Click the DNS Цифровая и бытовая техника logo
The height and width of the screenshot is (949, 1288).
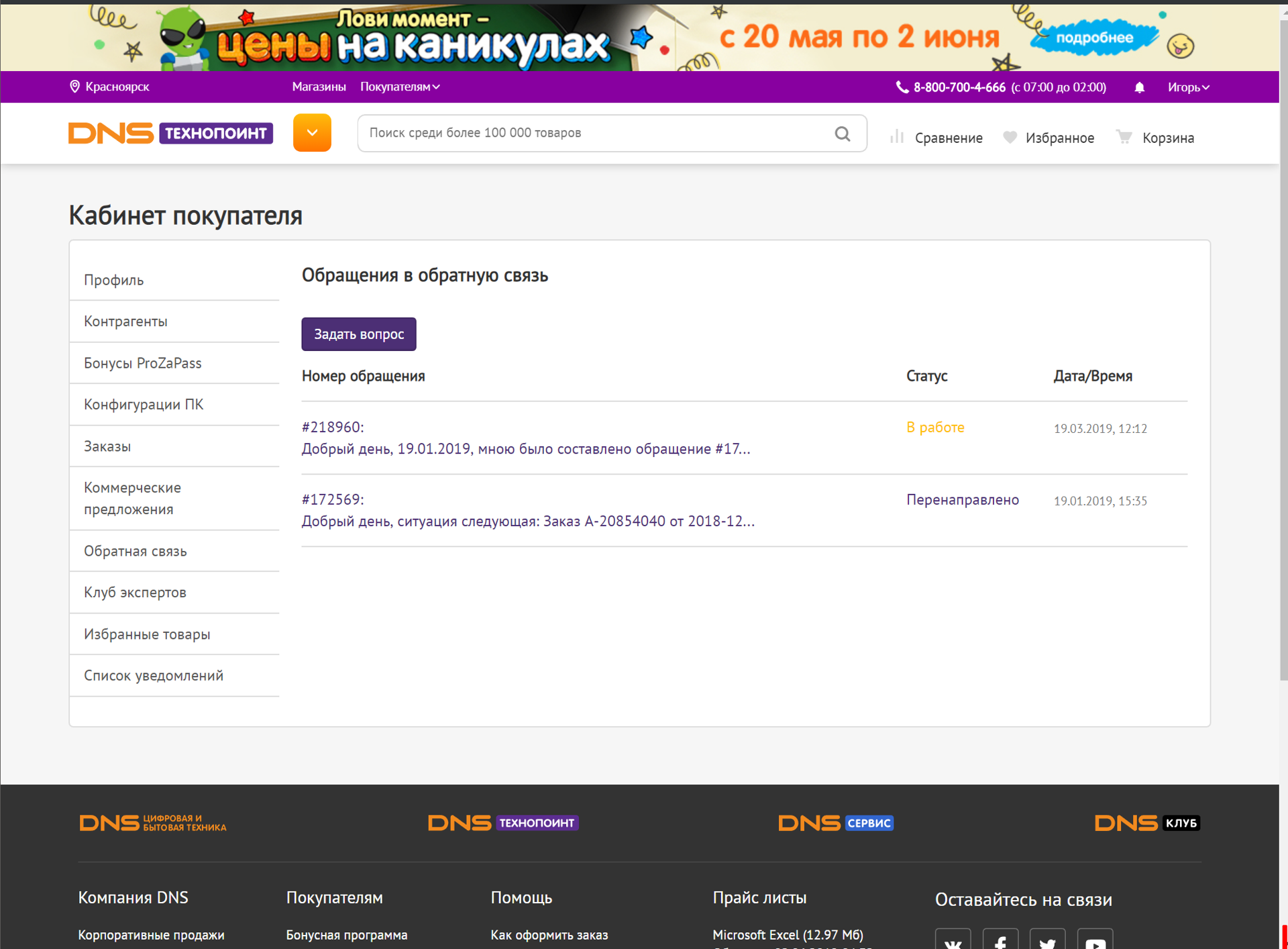point(153,823)
